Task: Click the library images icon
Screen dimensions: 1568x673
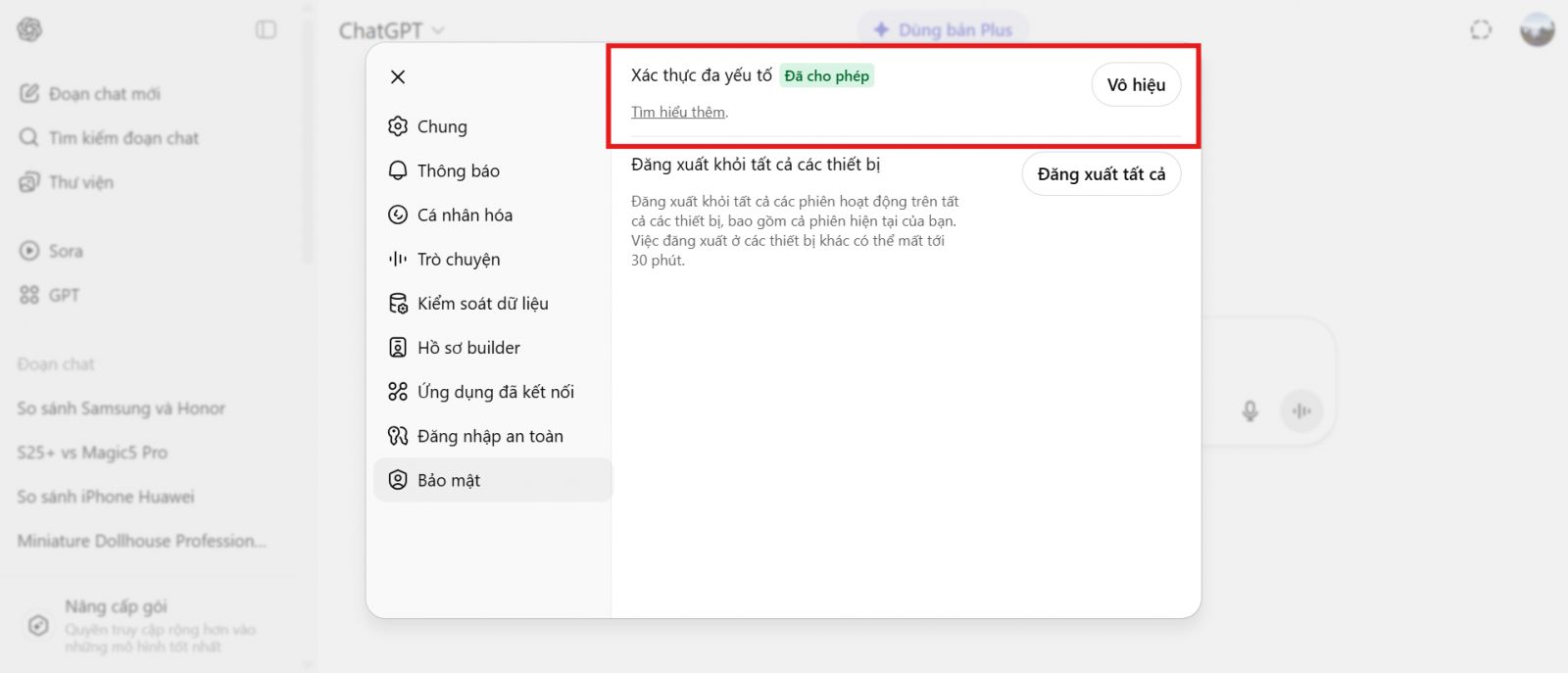Action: pos(29,182)
